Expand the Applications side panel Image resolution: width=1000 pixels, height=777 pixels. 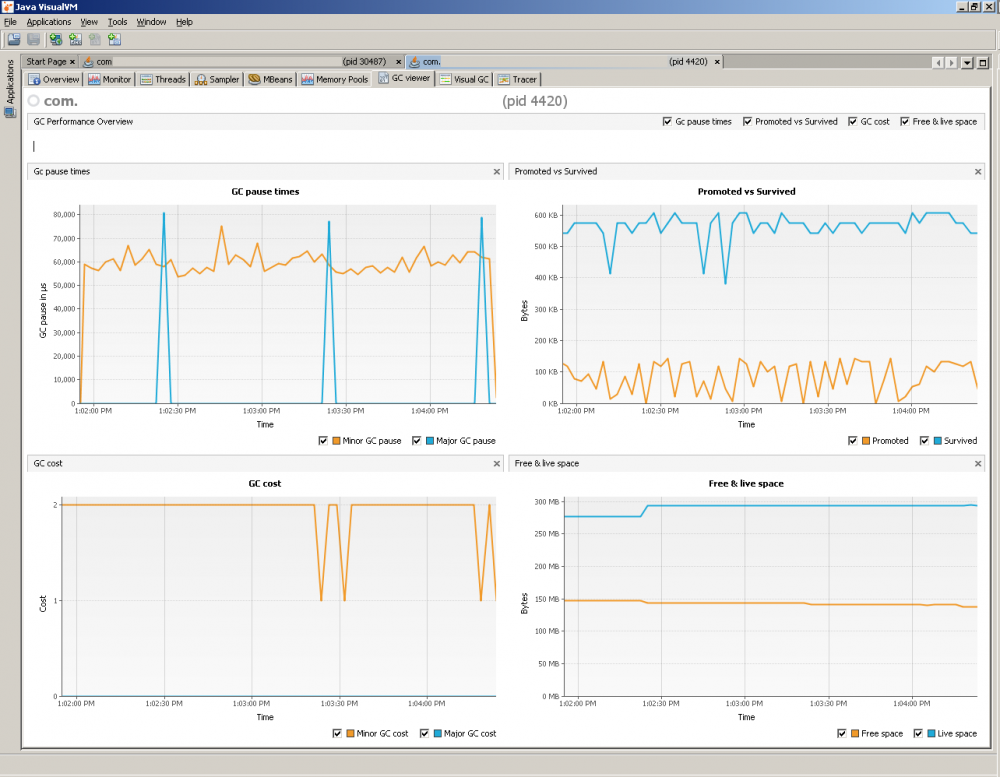[9, 90]
